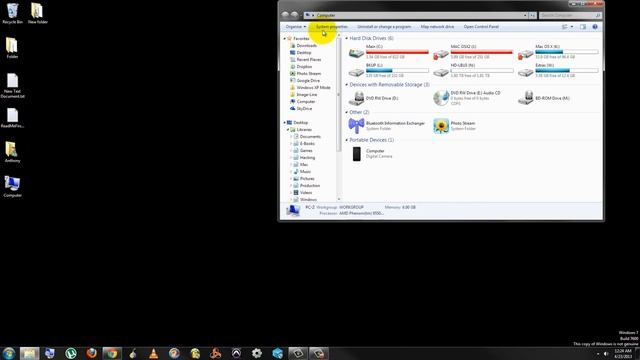The width and height of the screenshot is (640, 360).
Task: Click the Explorer back arrow button
Action: coord(285,15)
